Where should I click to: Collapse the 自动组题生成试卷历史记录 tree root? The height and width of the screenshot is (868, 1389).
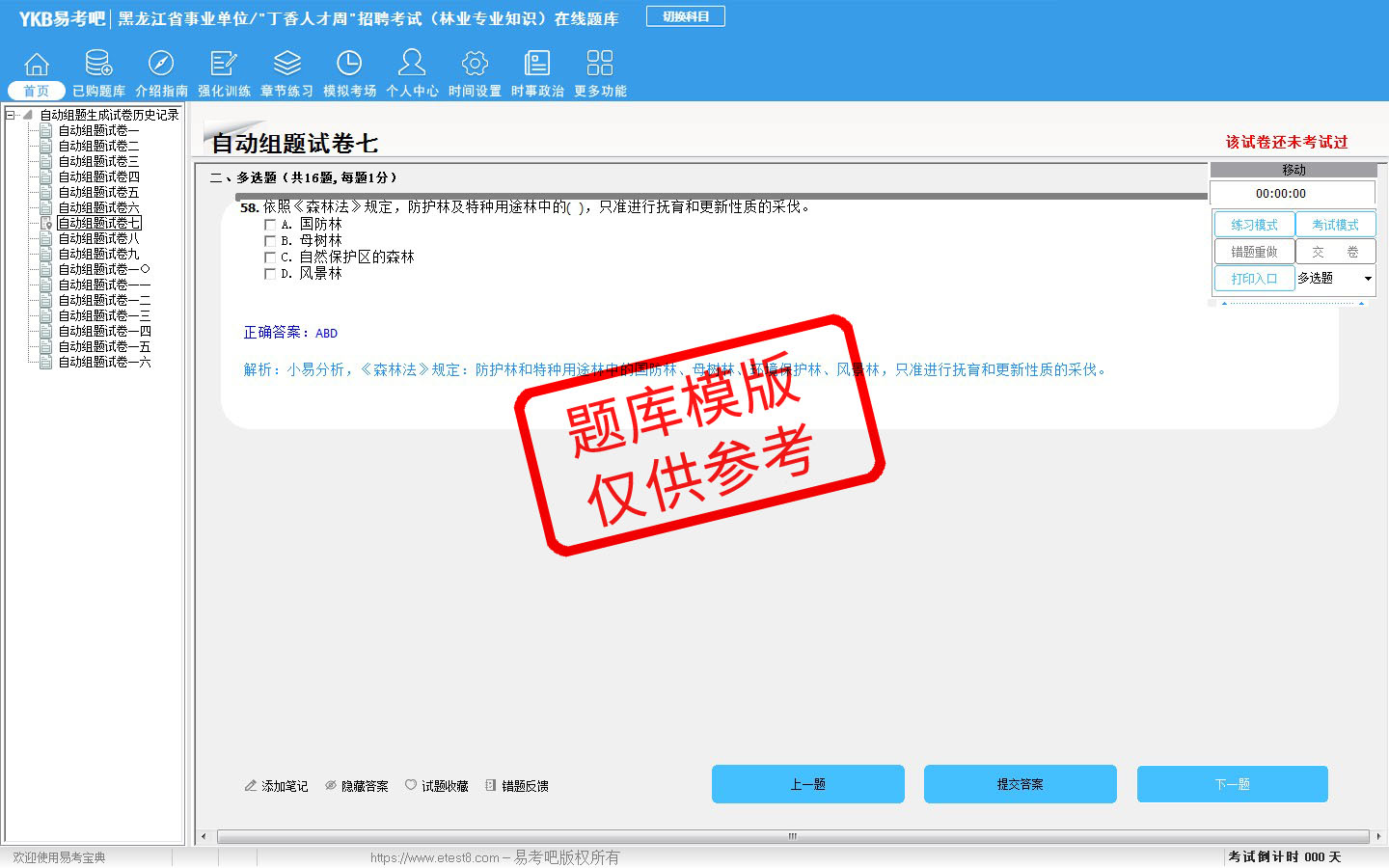point(11,115)
